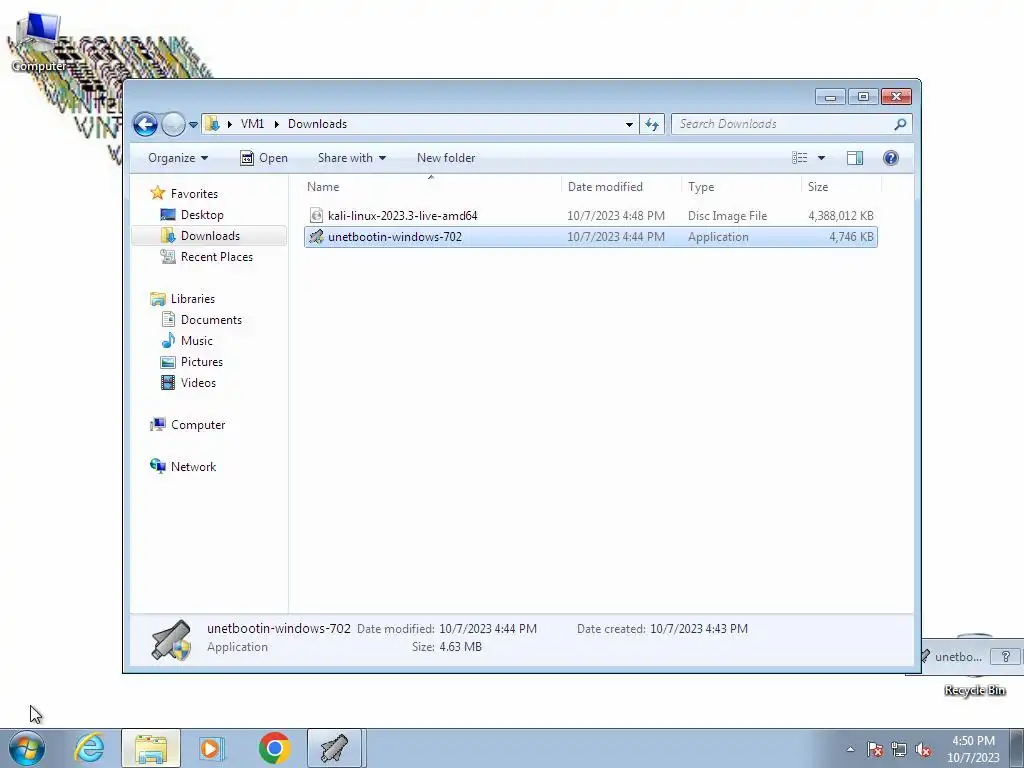Launch Google Chrome from taskbar
This screenshot has width=1024, height=768.
[274, 748]
